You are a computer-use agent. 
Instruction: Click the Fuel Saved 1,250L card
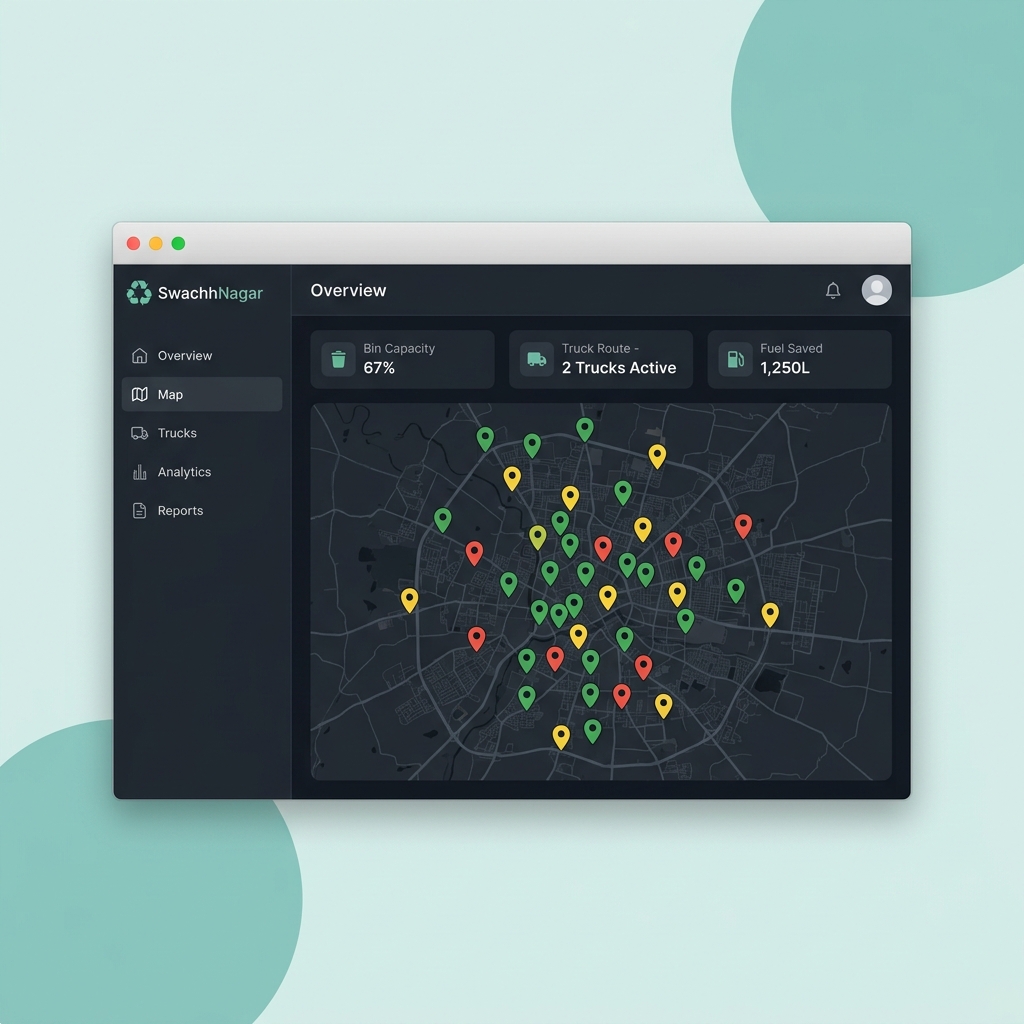click(799, 359)
